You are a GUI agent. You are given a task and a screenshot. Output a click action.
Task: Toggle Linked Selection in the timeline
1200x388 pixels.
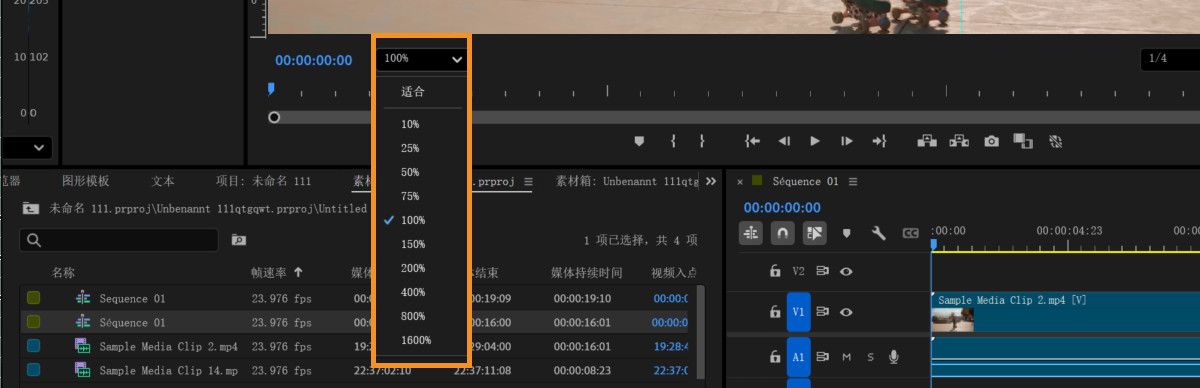click(x=815, y=233)
